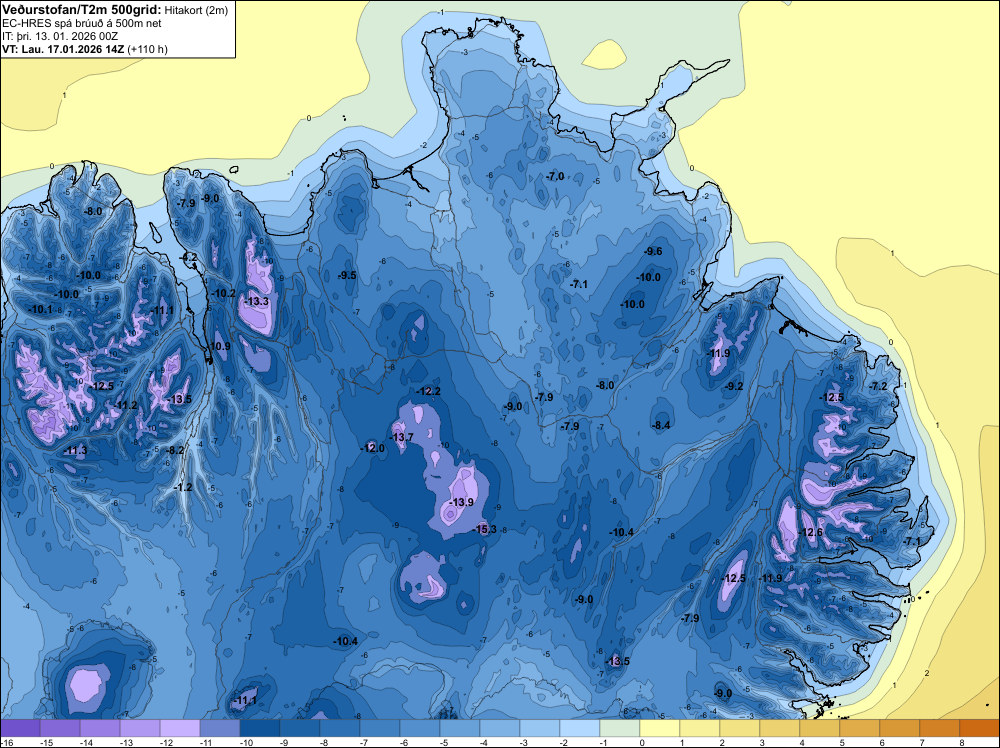Pick the tan swatch between 3 and 4

pyautogui.click(x=780, y=728)
